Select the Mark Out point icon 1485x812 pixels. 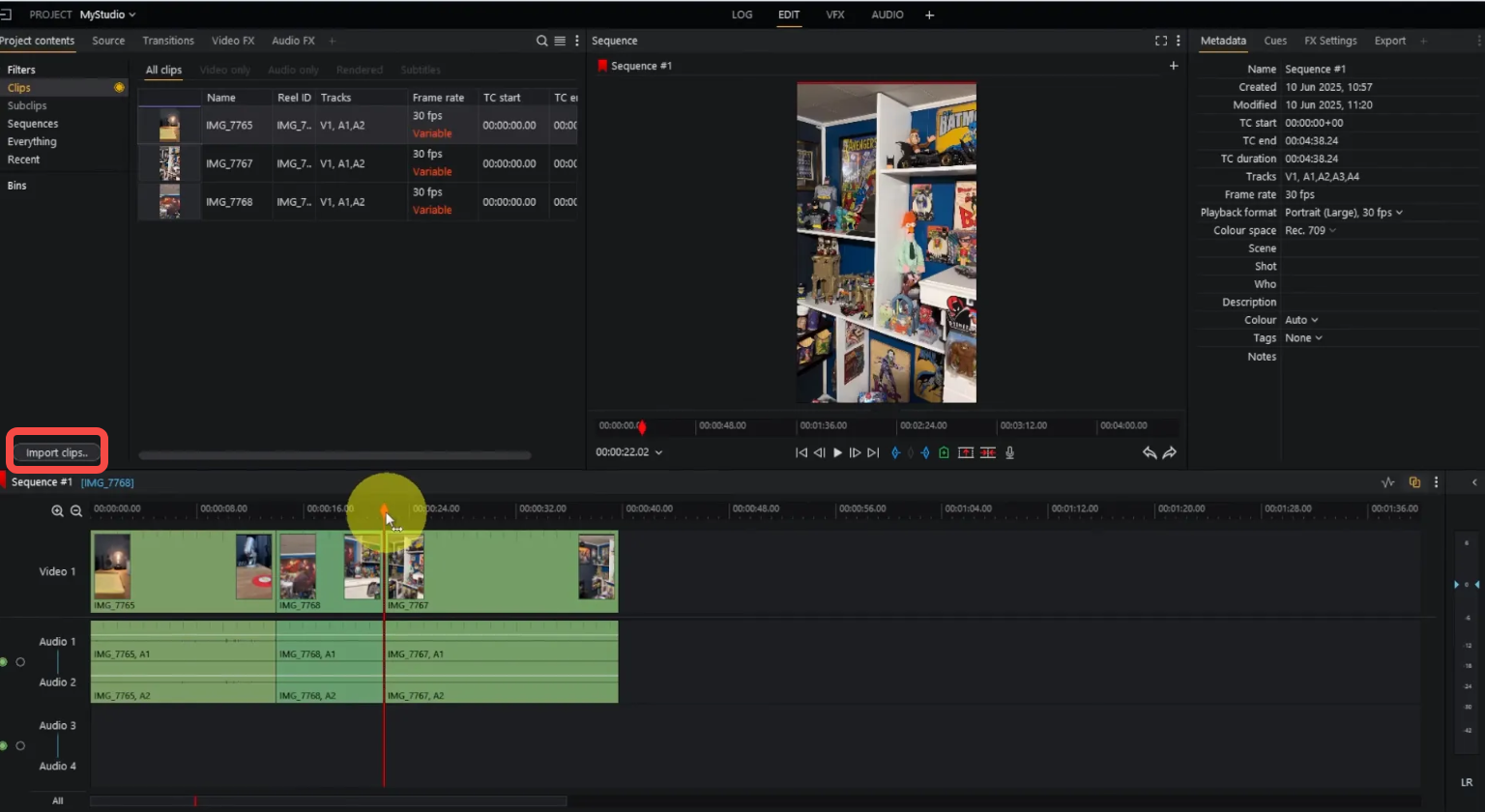(925, 452)
